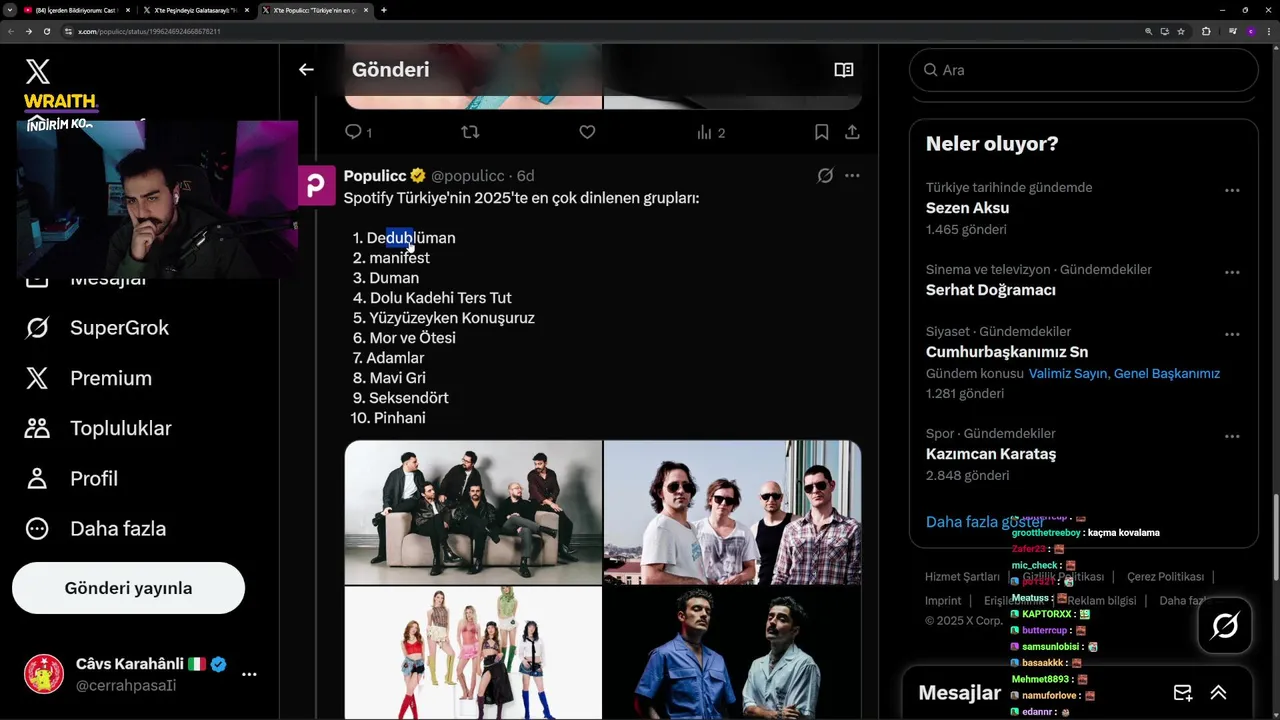This screenshot has height=720, width=1280.
Task: Click Daha fazla göster in trends
Action: 985,522
